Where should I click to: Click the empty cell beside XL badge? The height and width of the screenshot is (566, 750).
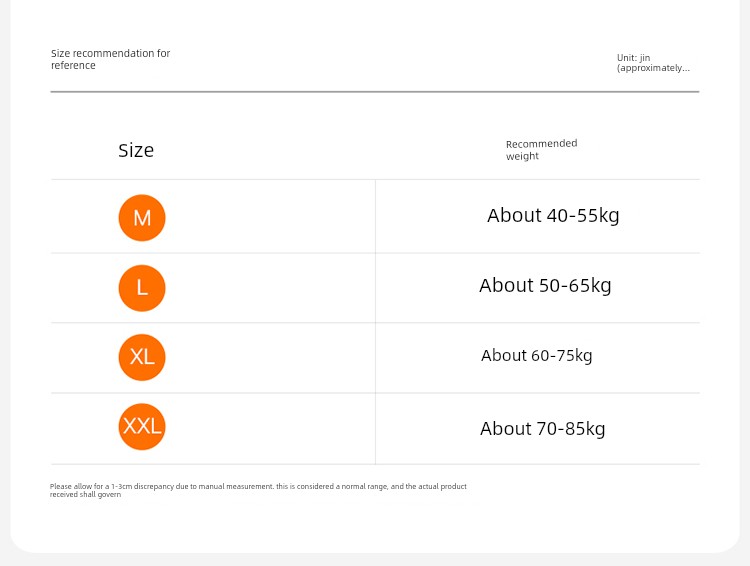tap(270, 358)
